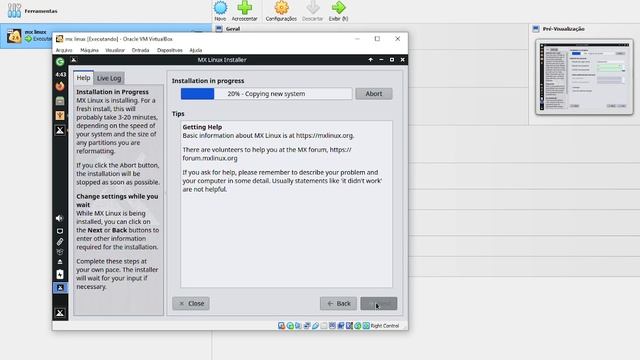Click the audio indicator in VM status bar
640x360 pixels.
pyautogui.click(x=298, y=326)
